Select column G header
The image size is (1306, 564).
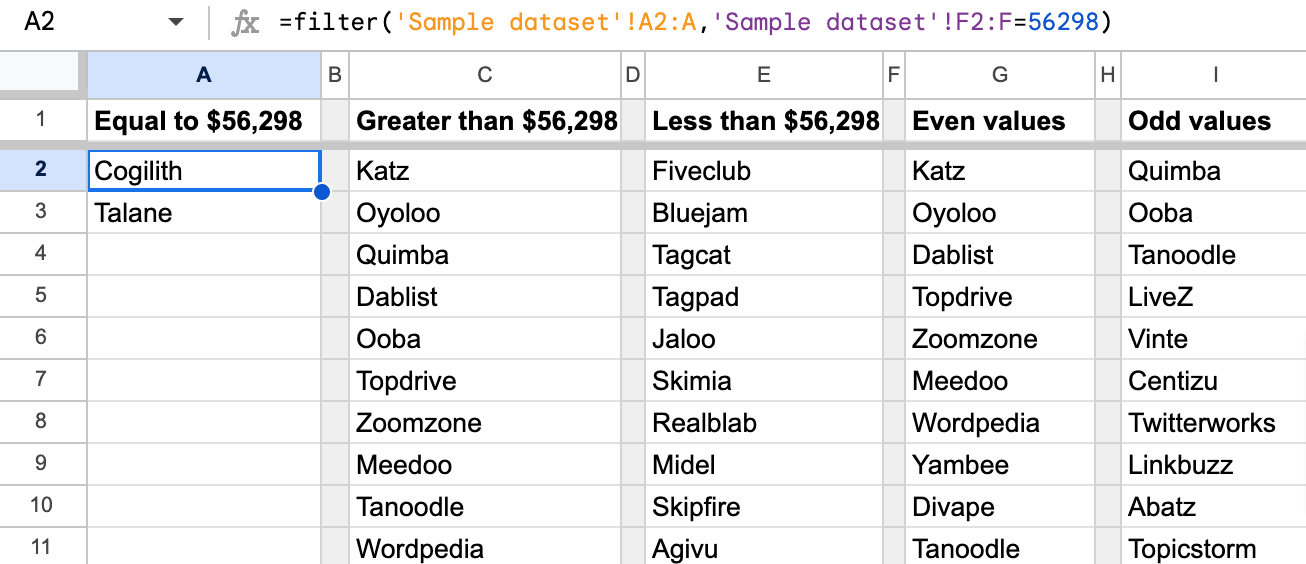[x=1000, y=74]
